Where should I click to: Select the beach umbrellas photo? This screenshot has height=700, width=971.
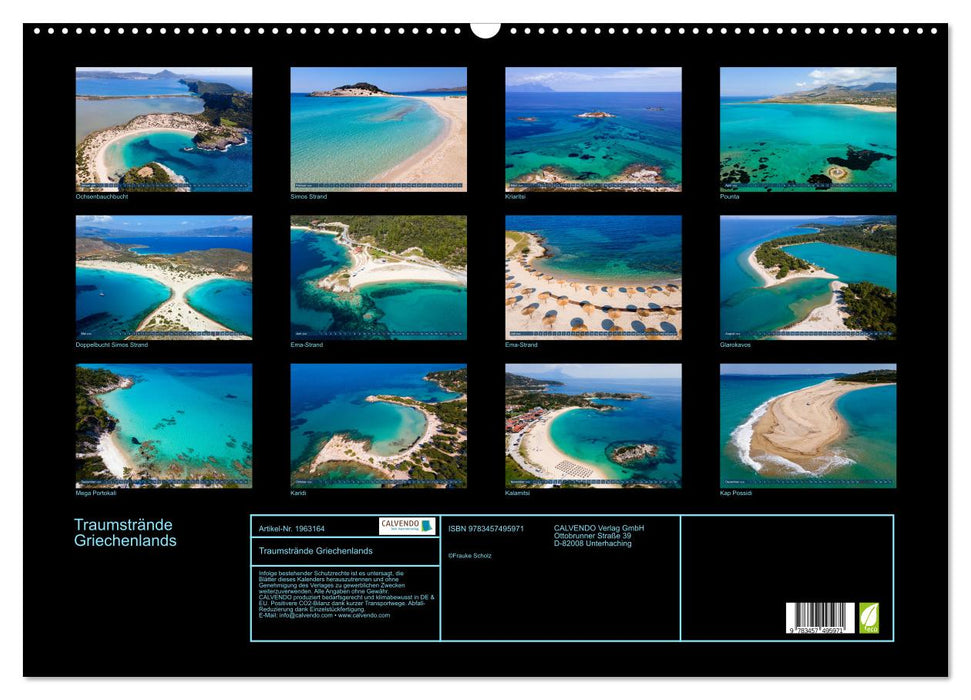click(593, 277)
